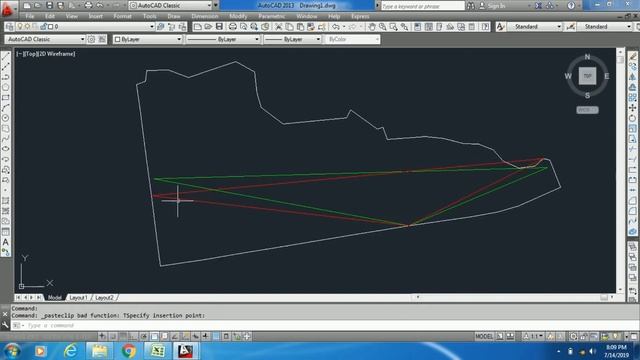Select the Spline draw tool
The height and width of the screenshot is (360, 640).
[6, 139]
